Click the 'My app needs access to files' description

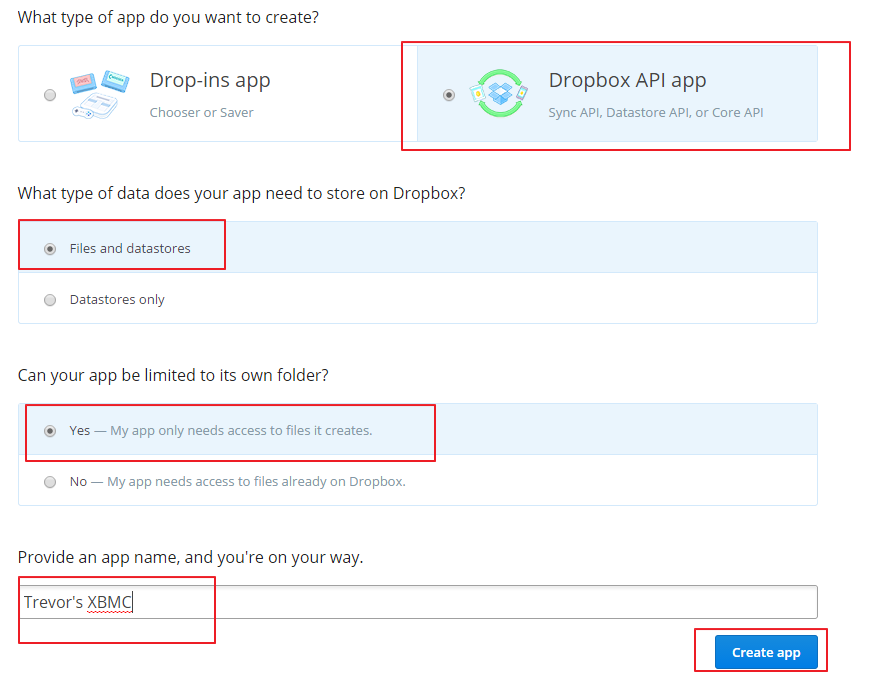257,482
